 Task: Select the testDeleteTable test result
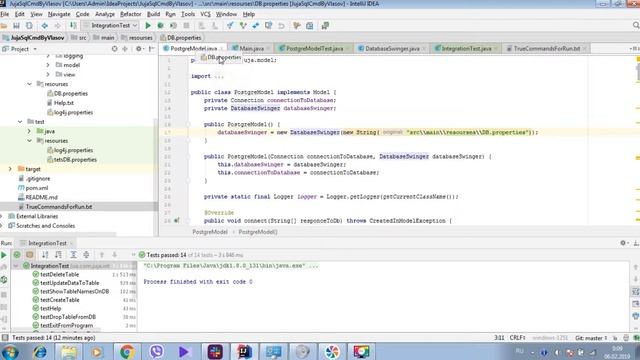60,275
